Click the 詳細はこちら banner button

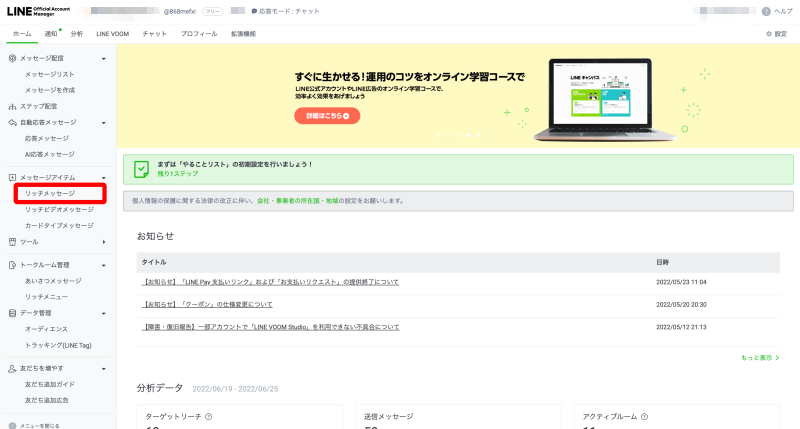(x=326, y=115)
